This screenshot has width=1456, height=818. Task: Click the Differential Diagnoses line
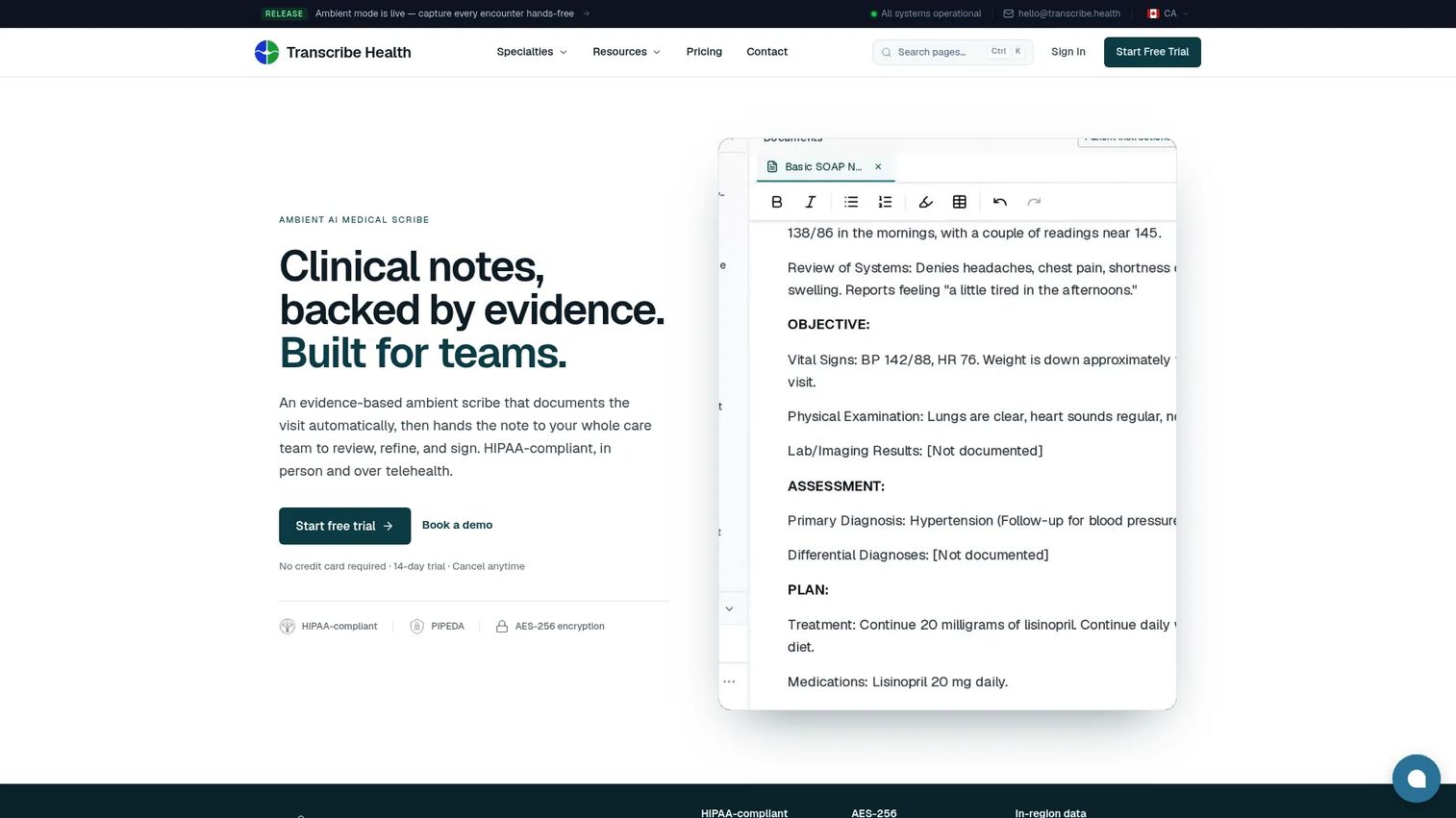pos(917,556)
